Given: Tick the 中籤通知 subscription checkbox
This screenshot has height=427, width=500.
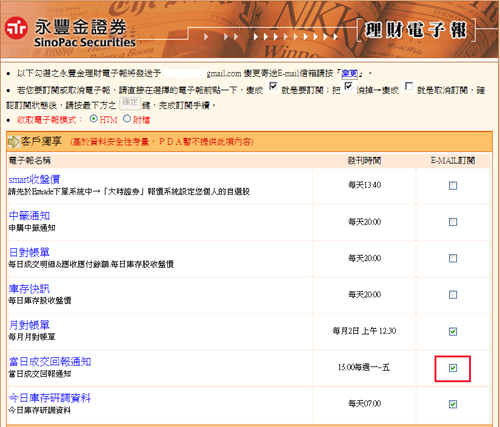Looking at the screenshot, I should coord(453,222).
